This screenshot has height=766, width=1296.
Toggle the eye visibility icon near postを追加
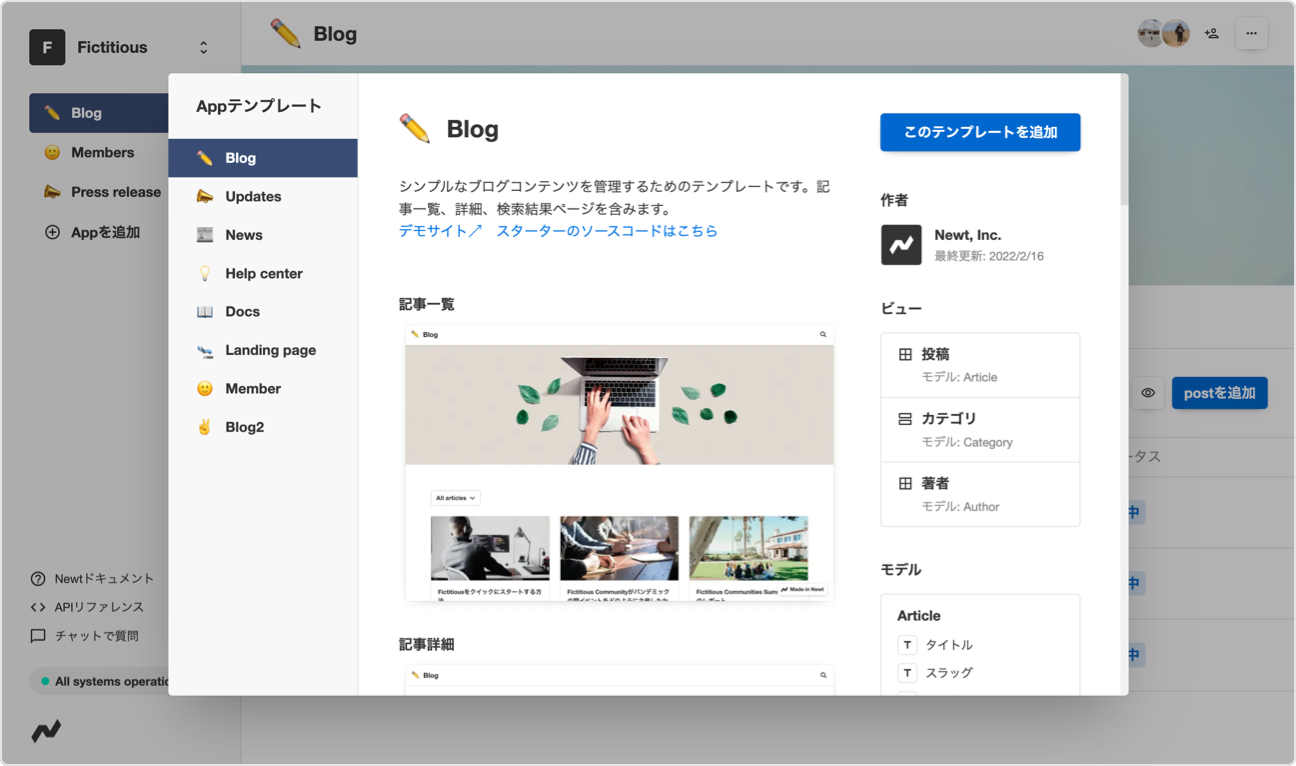1148,393
